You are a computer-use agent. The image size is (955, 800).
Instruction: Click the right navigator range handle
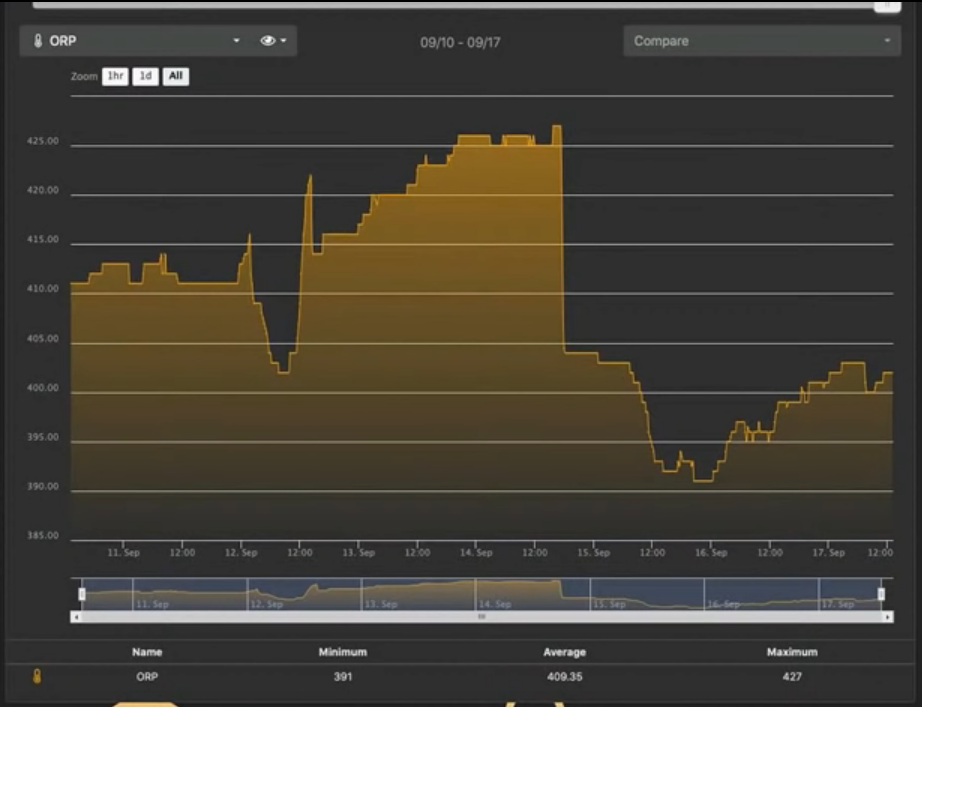pos(881,594)
